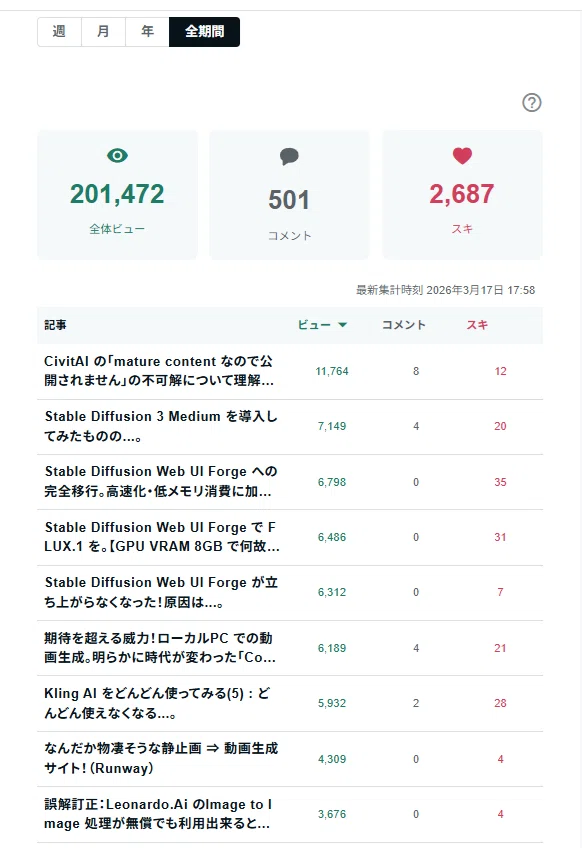Click the comment speech bubble icon
This screenshot has height=848, width=582.
pyautogui.click(x=289, y=156)
